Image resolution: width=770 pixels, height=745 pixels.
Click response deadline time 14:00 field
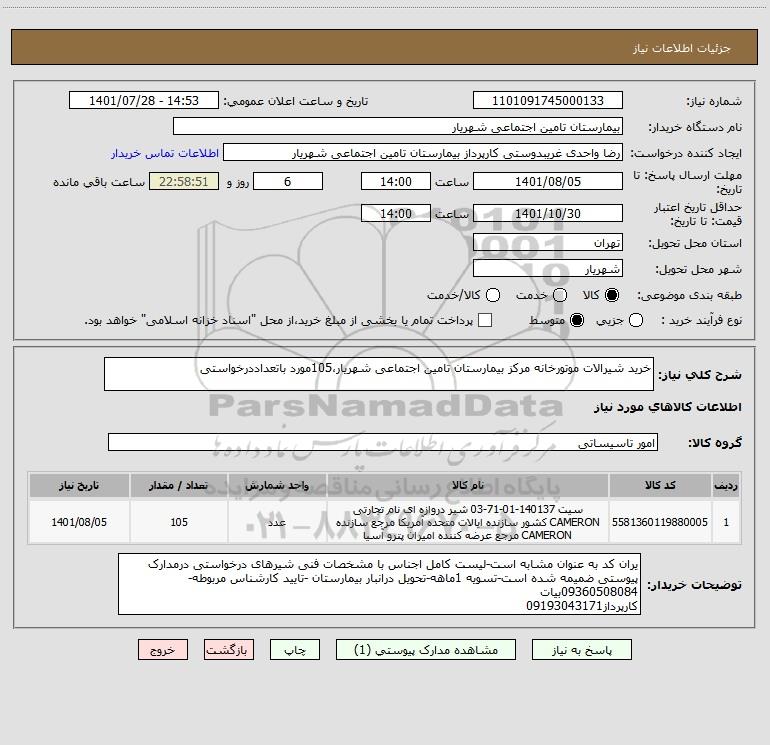[396, 181]
